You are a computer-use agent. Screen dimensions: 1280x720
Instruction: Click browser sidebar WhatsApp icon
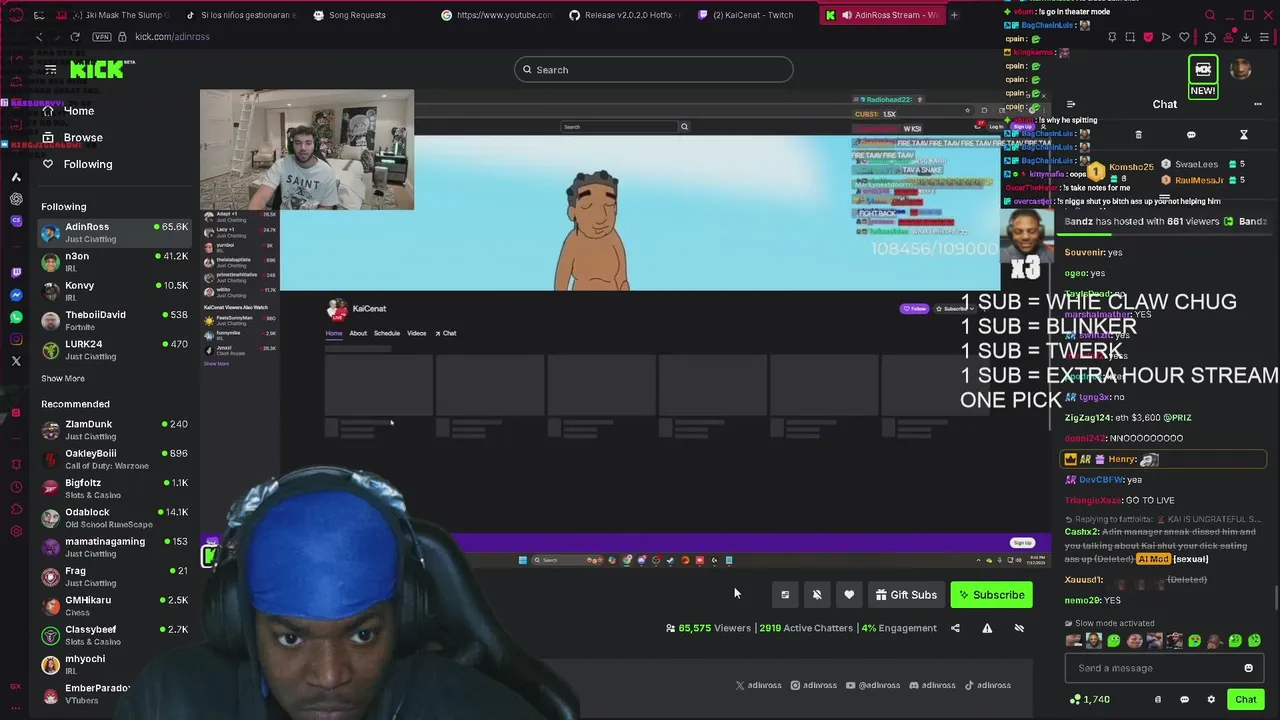(16, 317)
